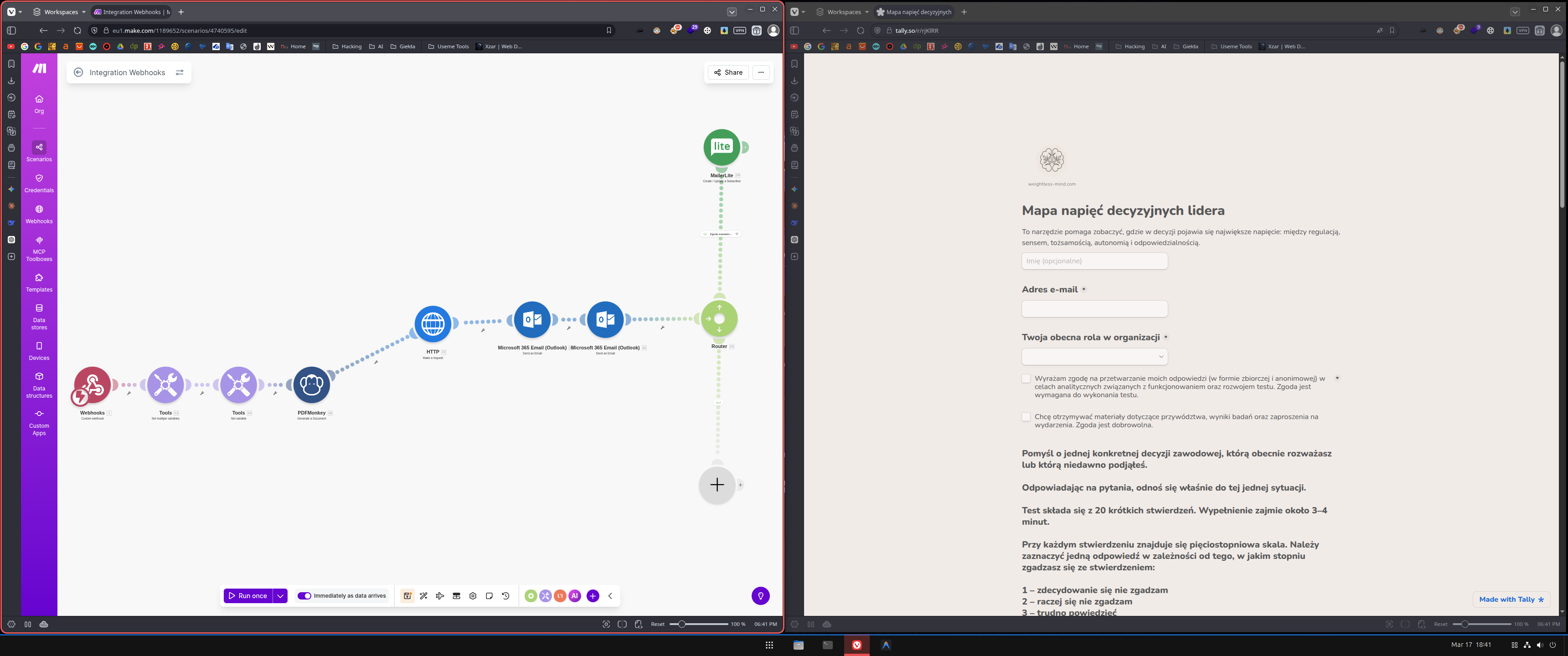
Task: Check the data processing consent checkbox
Action: tap(1026, 379)
